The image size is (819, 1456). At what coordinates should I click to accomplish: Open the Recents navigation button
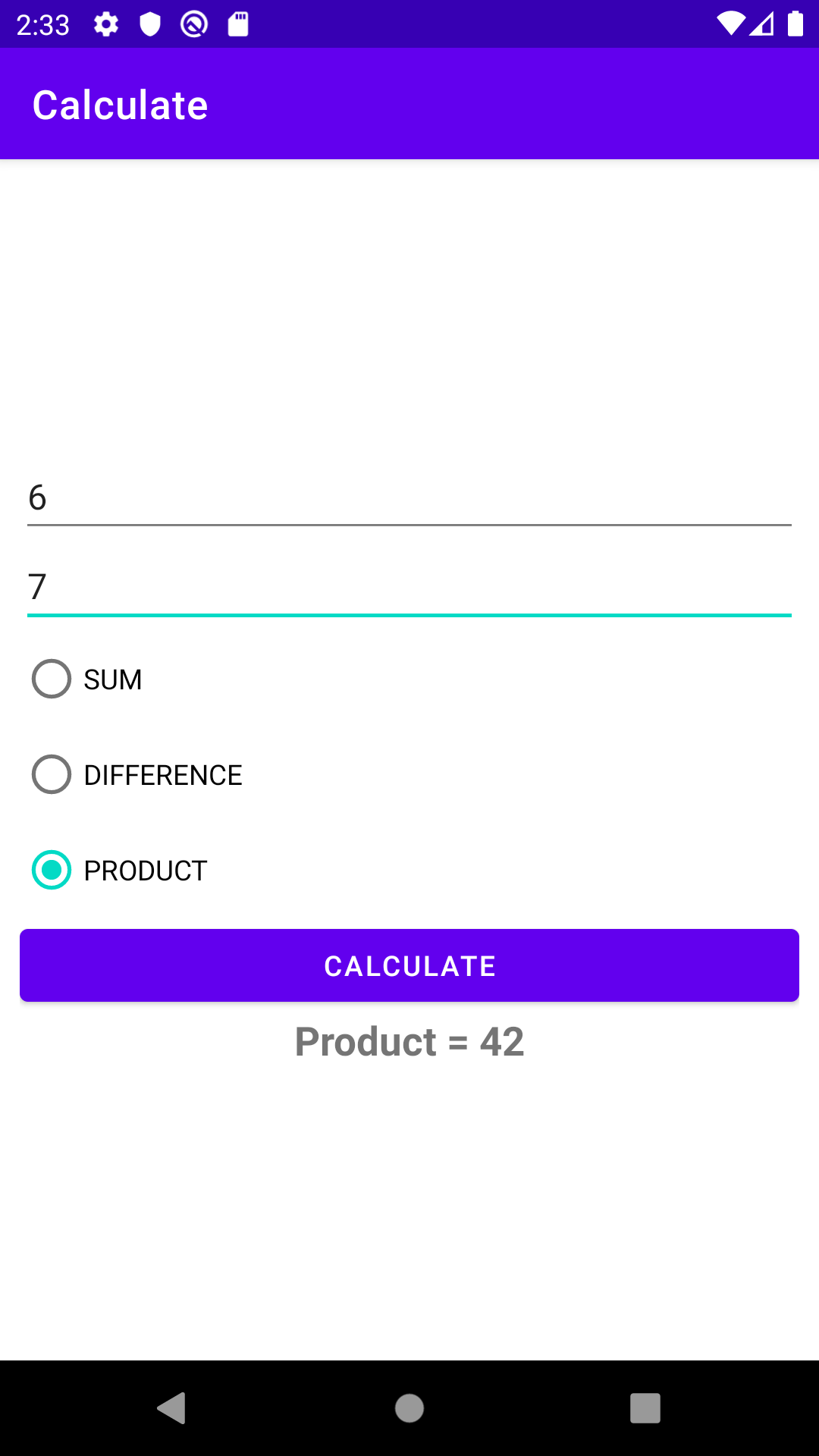coord(645,1409)
